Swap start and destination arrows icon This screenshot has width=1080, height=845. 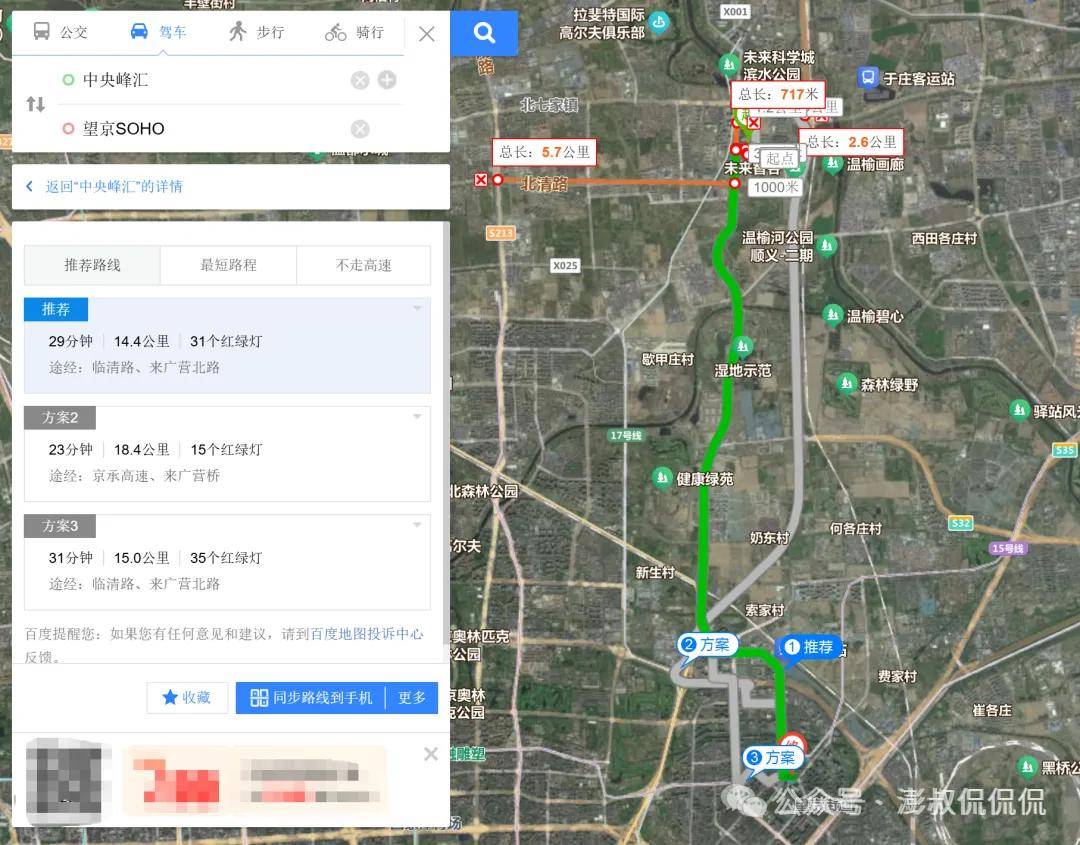(x=35, y=104)
